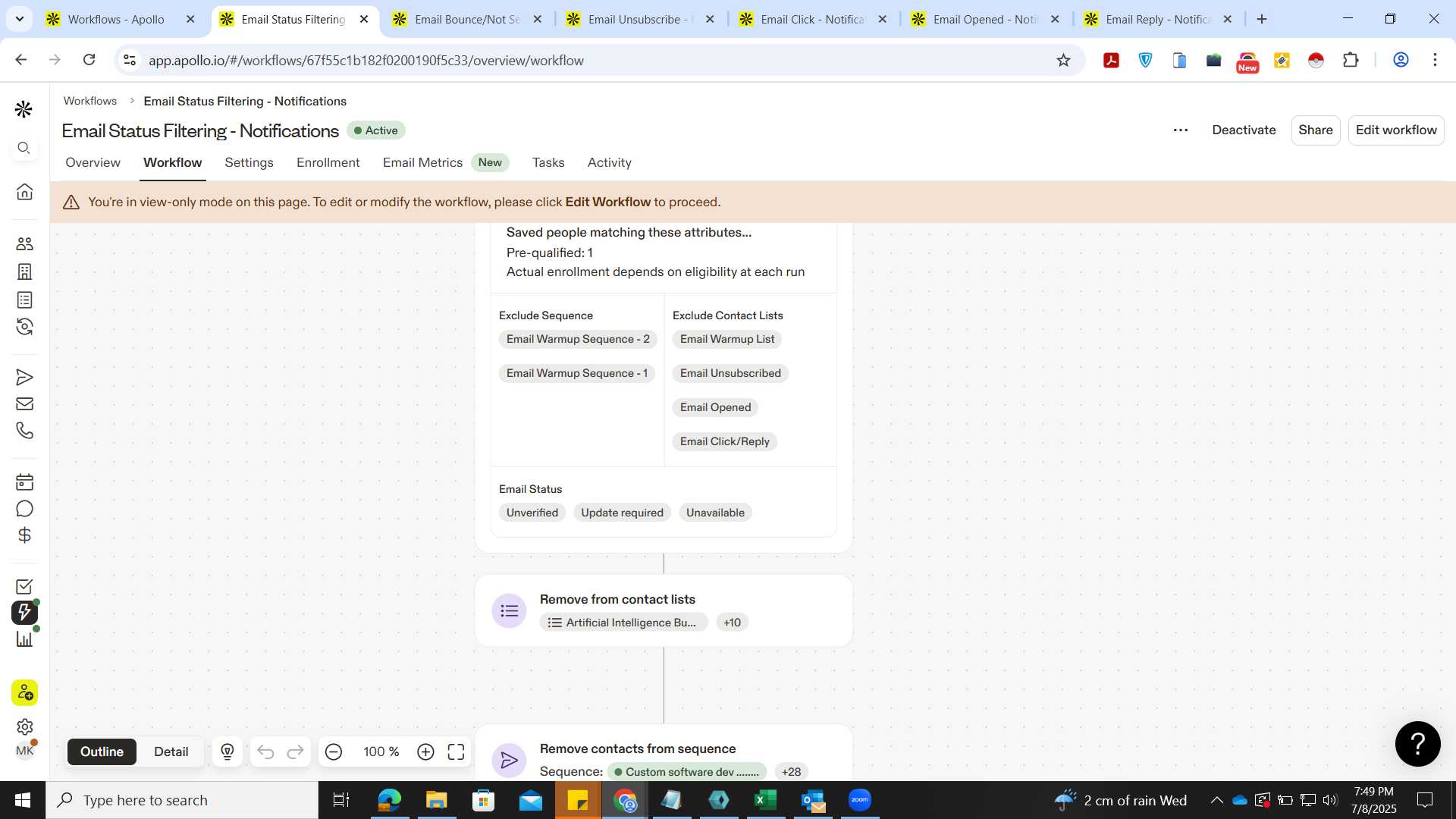This screenshot has width=1456, height=819.
Task: Open the search icon in sidebar
Action: 24,148
